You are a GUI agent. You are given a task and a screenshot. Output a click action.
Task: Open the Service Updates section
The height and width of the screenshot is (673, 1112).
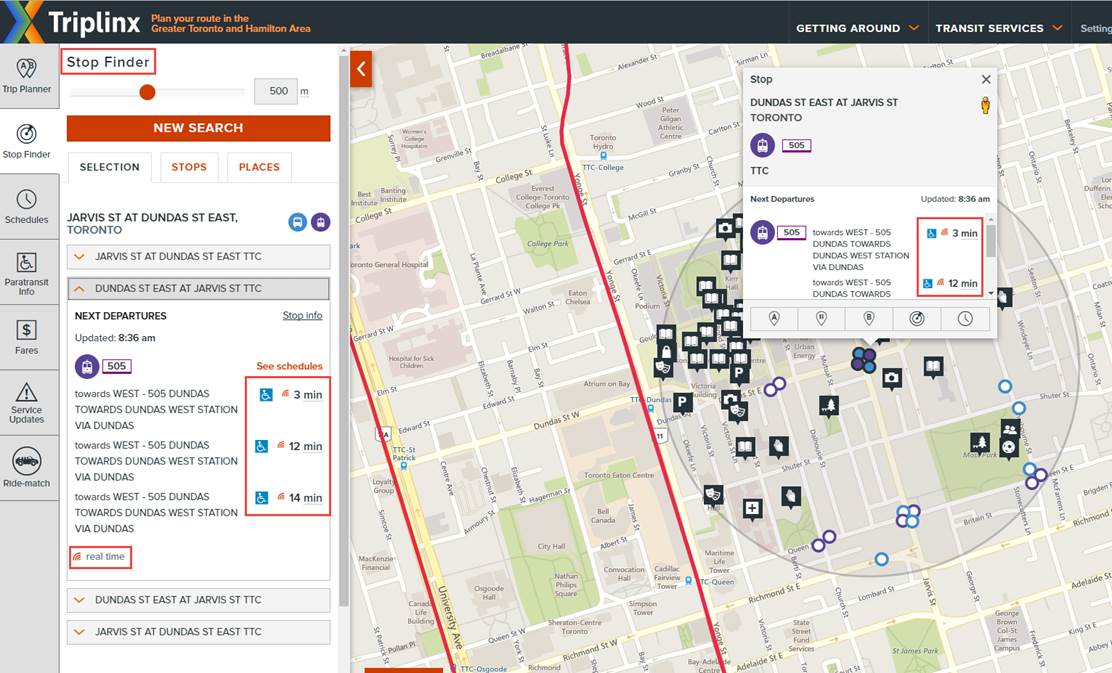(x=27, y=402)
